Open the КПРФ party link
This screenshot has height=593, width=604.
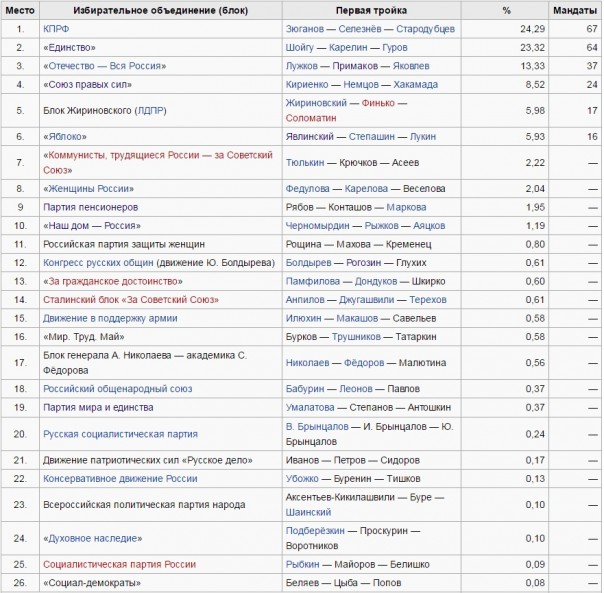pyautogui.click(x=56, y=29)
